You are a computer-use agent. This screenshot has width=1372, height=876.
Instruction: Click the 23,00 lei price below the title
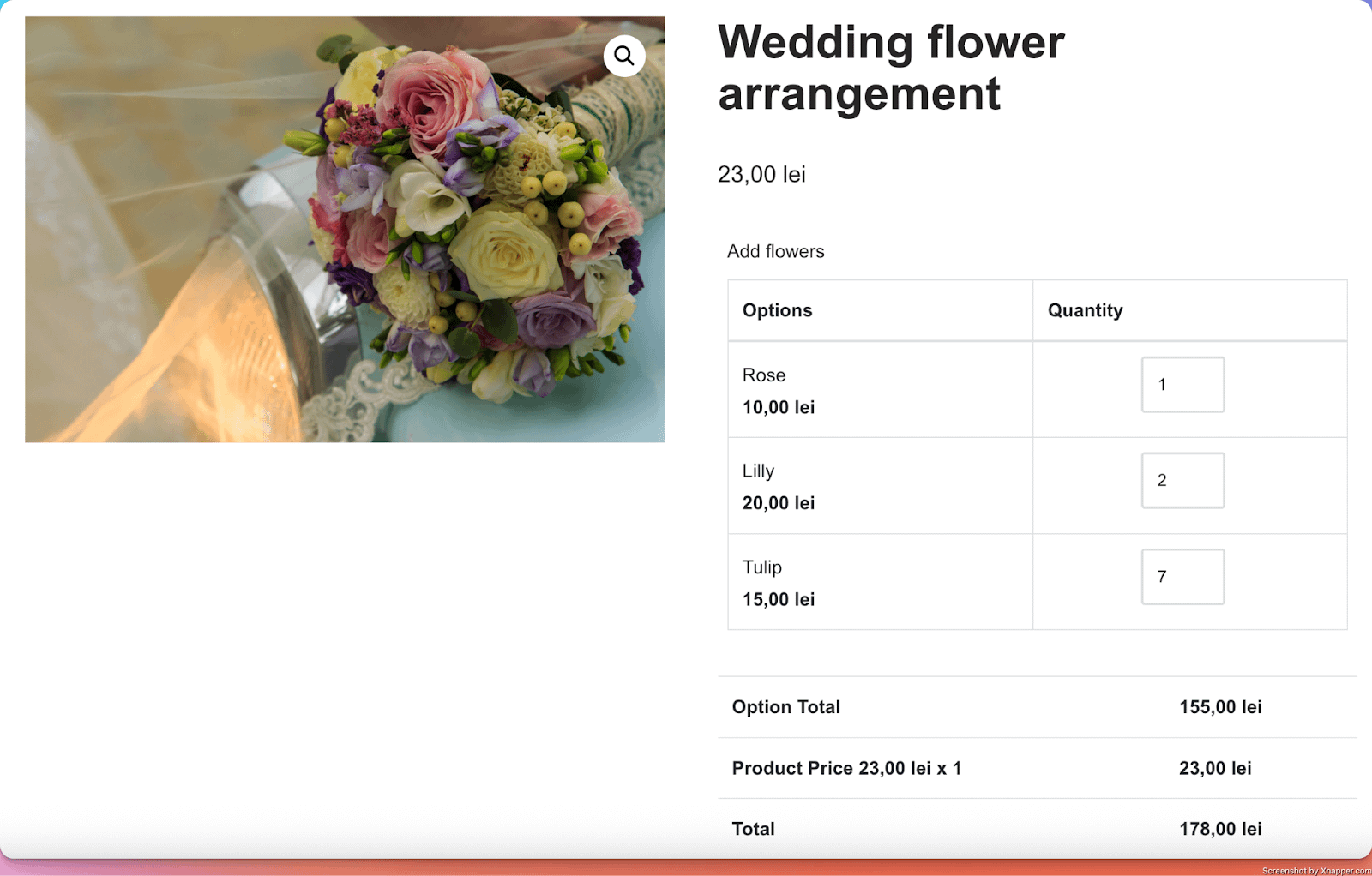click(x=761, y=175)
